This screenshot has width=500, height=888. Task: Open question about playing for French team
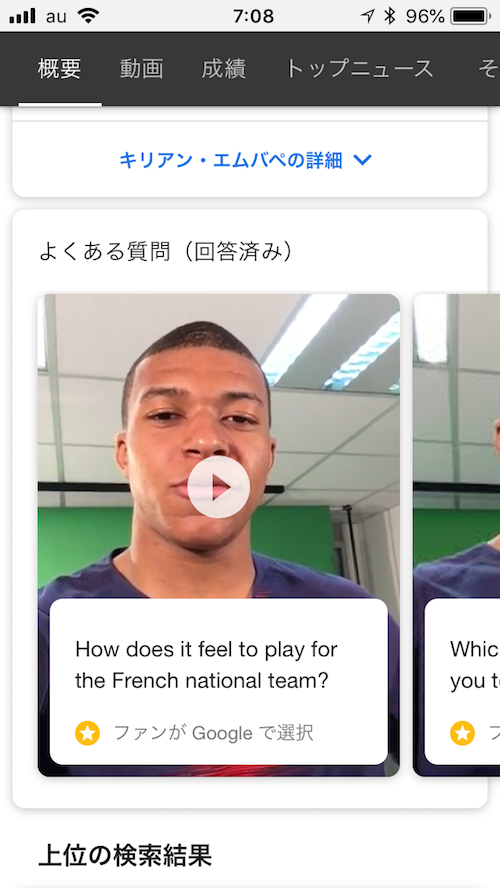(206, 665)
